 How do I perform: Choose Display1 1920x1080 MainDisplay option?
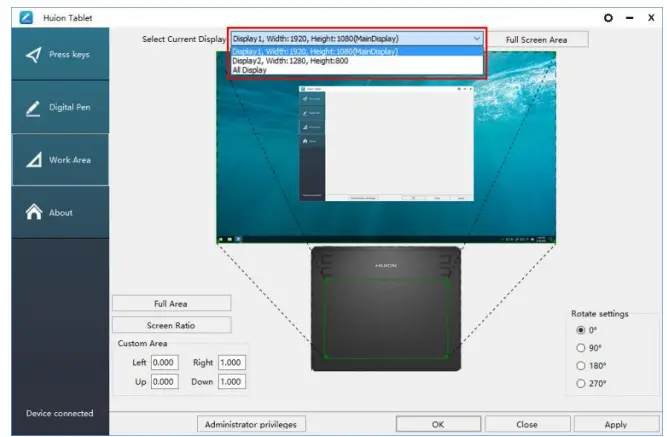point(357,51)
